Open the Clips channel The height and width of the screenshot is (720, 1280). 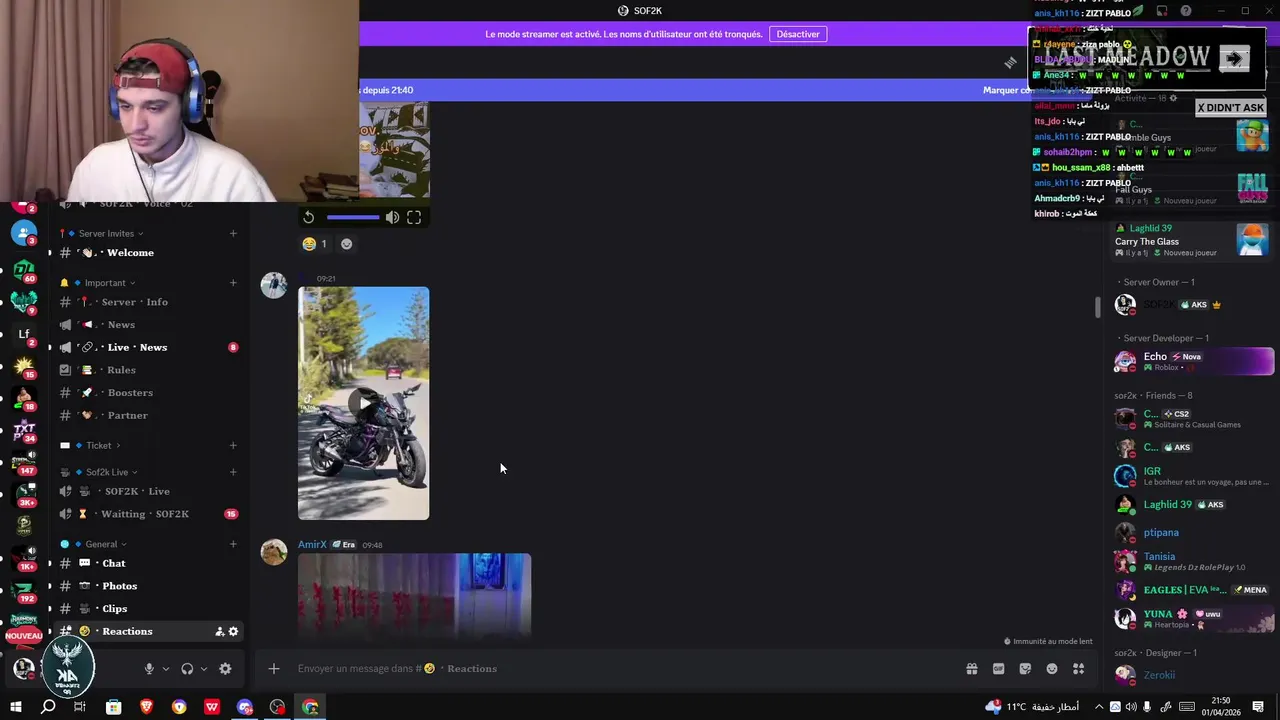click(150, 609)
